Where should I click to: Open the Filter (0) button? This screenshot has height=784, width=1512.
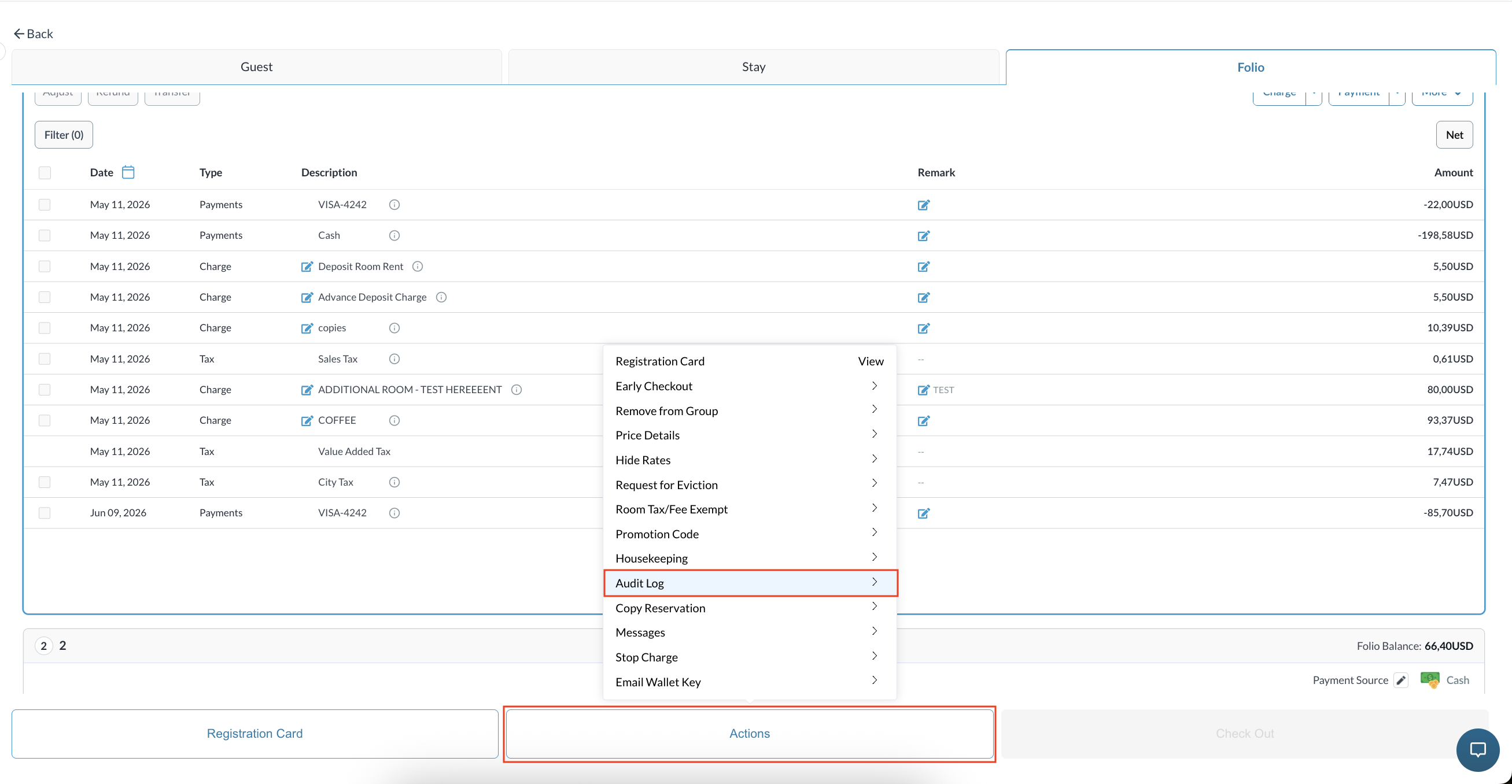(64, 134)
